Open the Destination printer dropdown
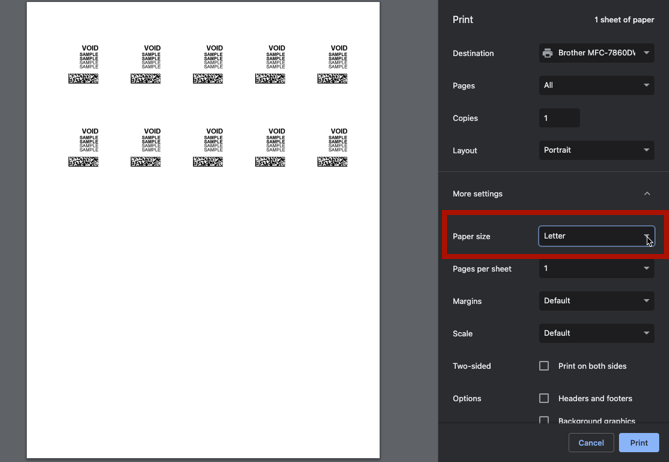 click(x=596, y=53)
